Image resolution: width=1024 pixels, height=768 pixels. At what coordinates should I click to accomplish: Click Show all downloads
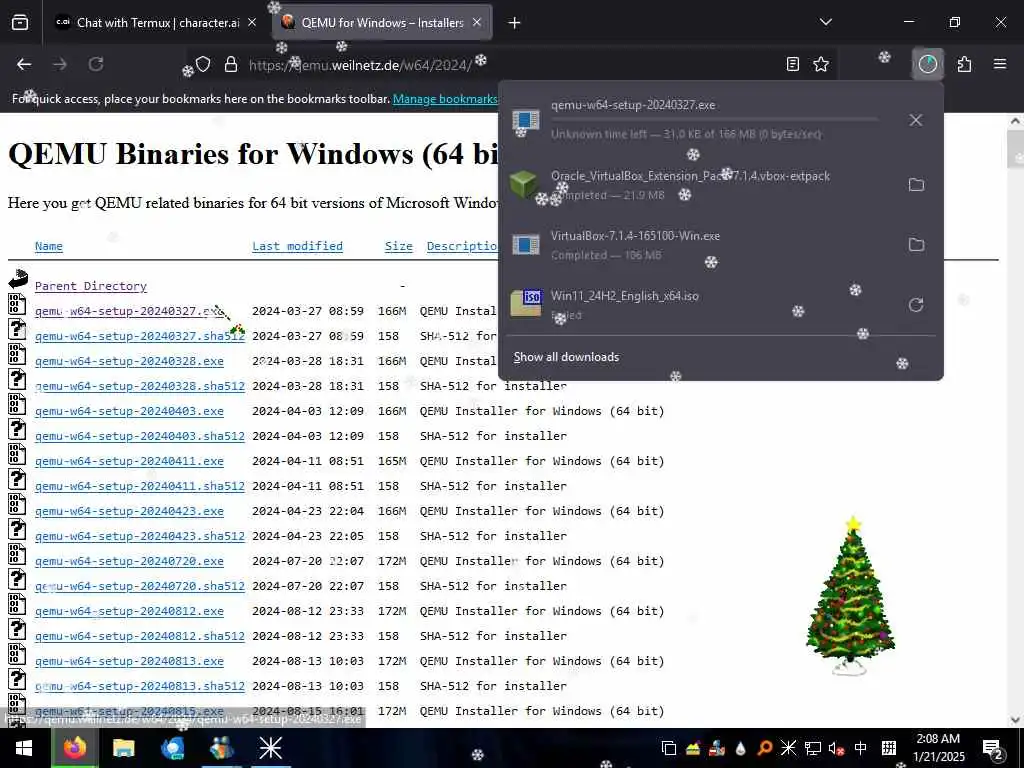pos(566,357)
